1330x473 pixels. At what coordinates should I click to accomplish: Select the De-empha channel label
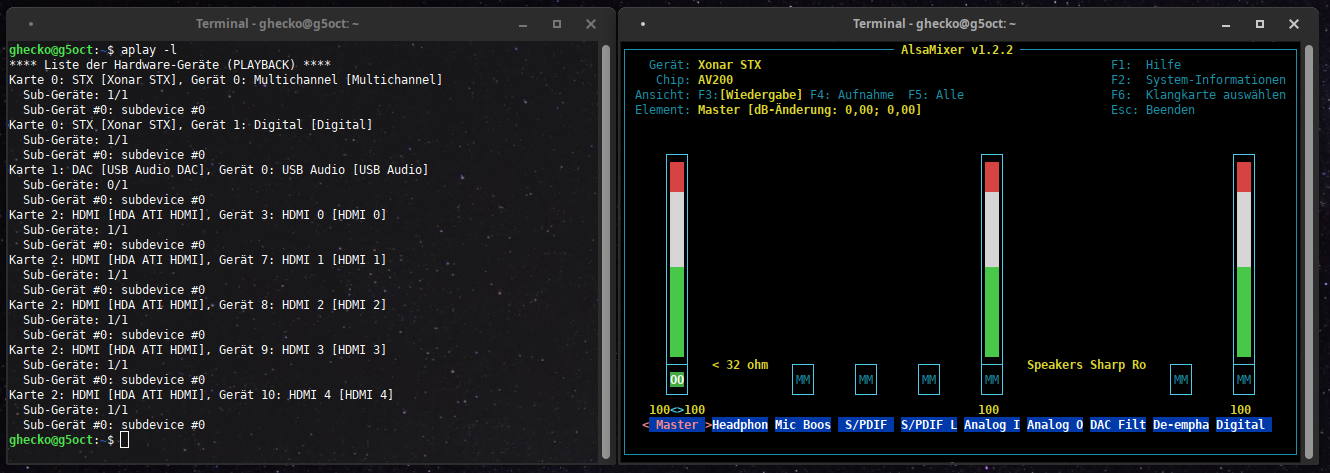coord(1181,425)
